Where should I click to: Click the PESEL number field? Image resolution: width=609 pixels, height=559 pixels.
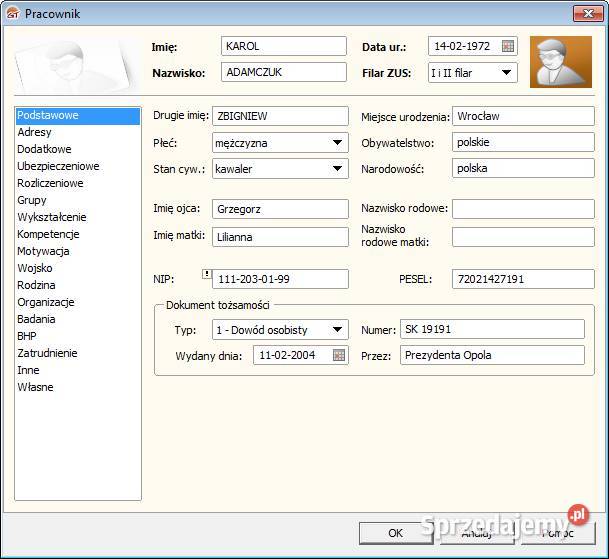[x=523, y=279]
